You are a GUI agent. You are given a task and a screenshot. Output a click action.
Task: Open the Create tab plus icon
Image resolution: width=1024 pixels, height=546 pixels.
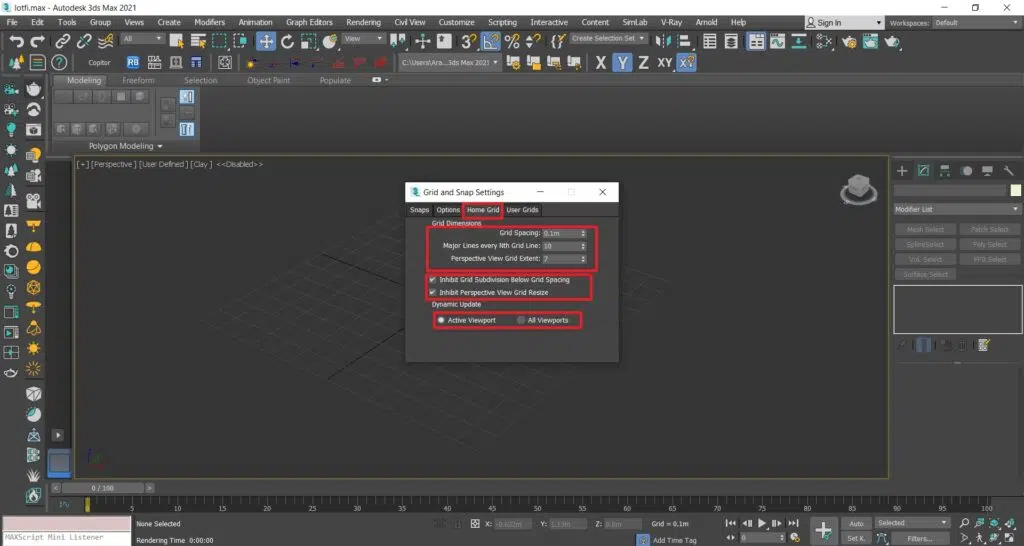click(902, 171)
